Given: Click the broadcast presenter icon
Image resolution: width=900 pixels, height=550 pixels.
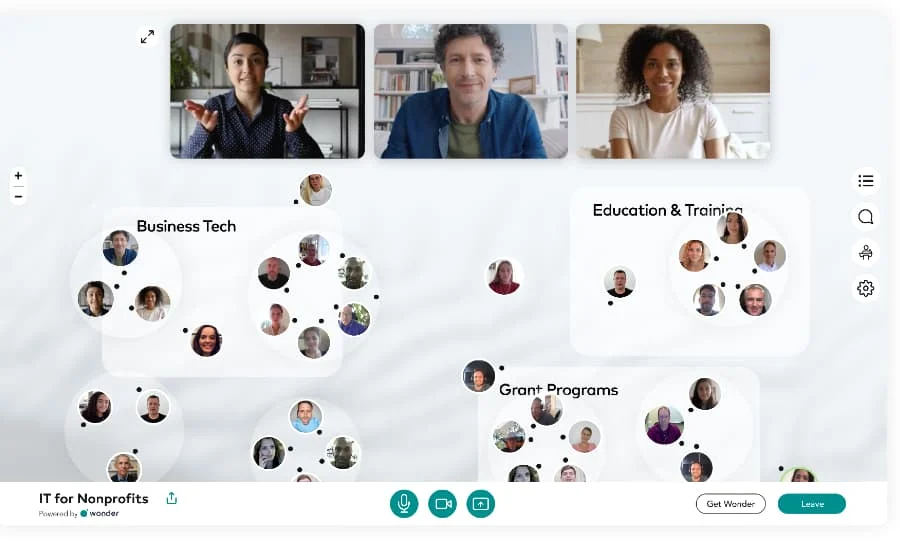Looking at the screenshot, I should click(x=866, y=252).
